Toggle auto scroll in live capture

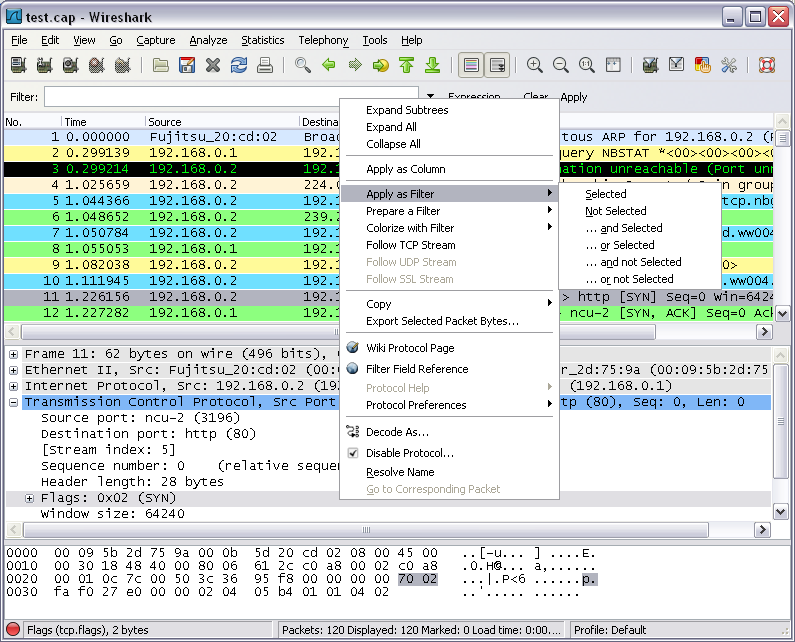click(497, 66)
